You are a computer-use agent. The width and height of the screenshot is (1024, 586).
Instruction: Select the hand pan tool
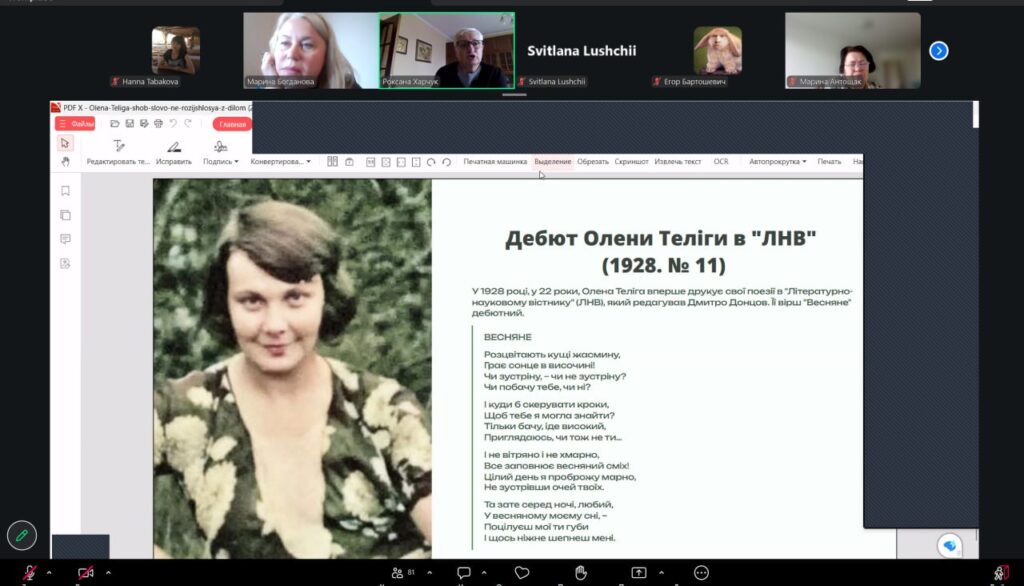[65, 161]
